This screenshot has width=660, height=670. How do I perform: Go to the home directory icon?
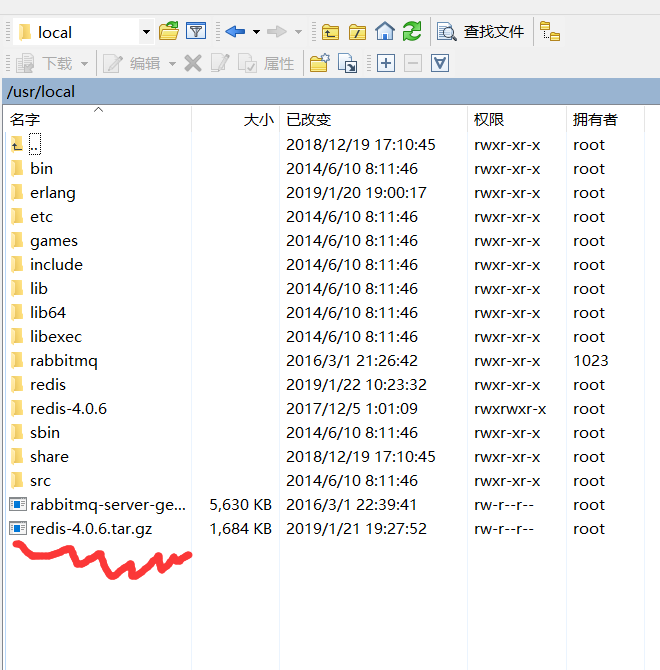pyautogui.click(x=385, y=32)
